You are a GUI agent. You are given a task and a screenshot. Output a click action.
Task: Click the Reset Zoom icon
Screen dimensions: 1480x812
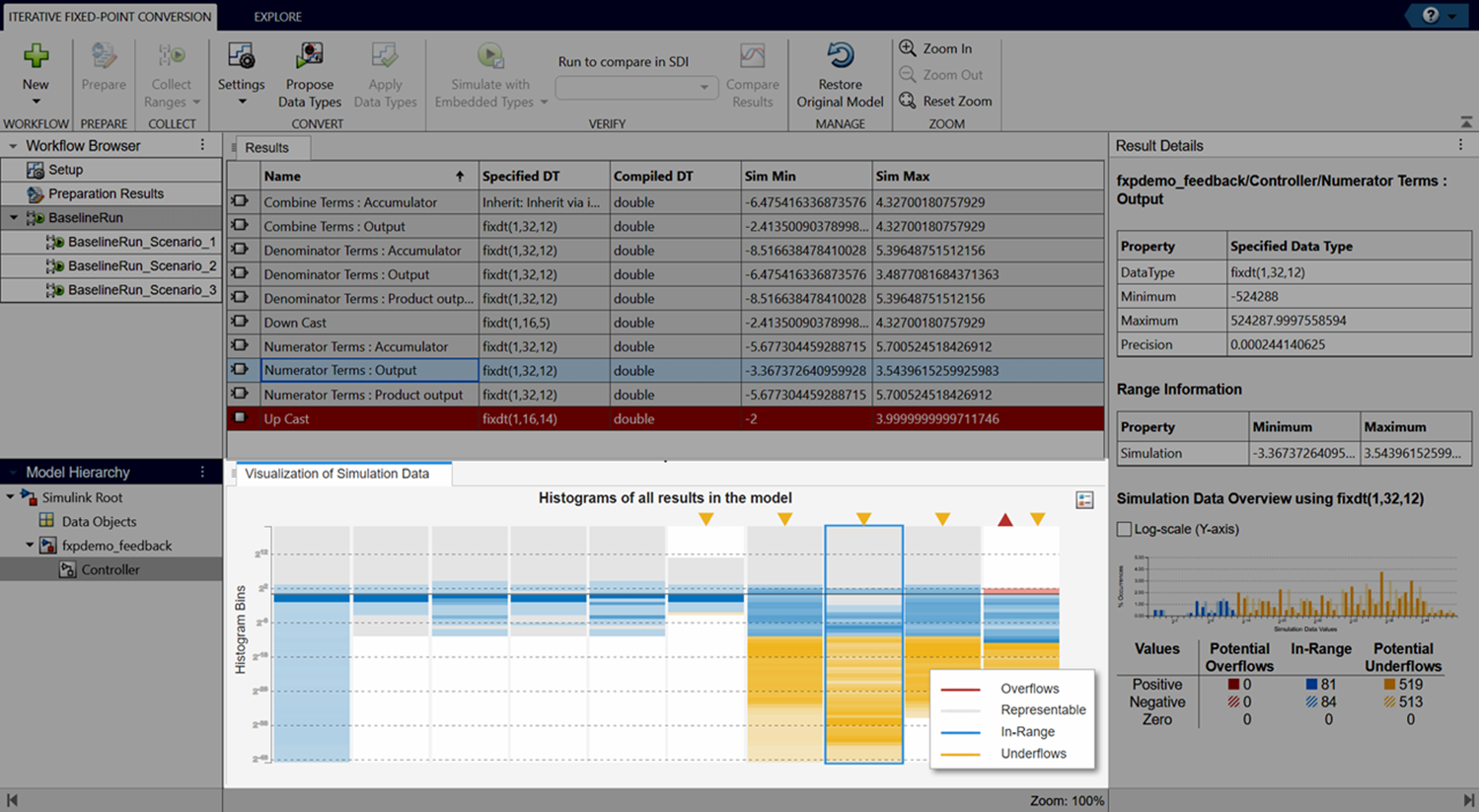click(908, 101)
